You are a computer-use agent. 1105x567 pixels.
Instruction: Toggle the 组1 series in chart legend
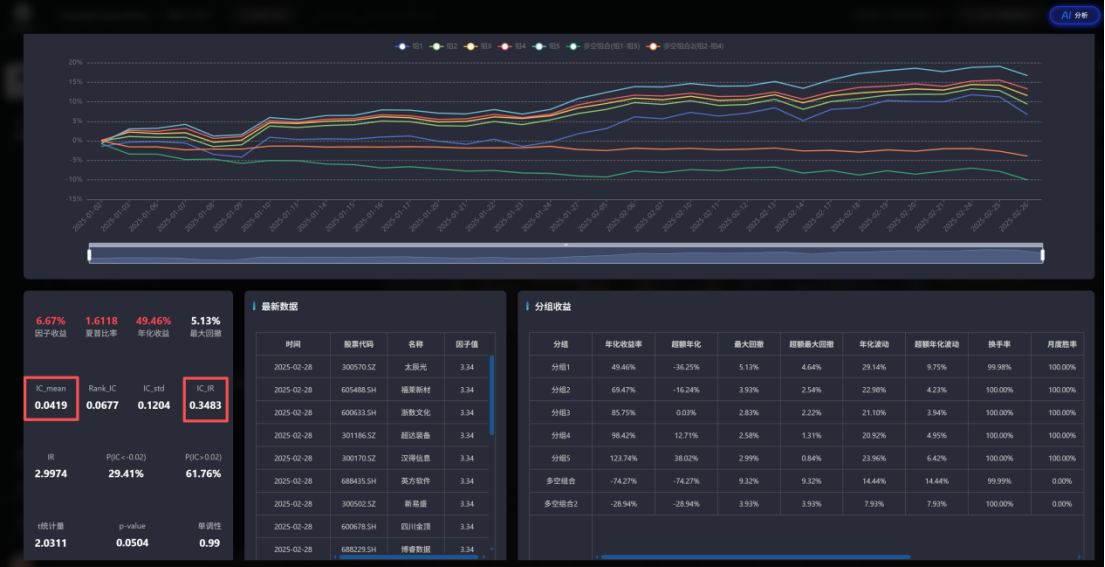[x=403, y=46]
